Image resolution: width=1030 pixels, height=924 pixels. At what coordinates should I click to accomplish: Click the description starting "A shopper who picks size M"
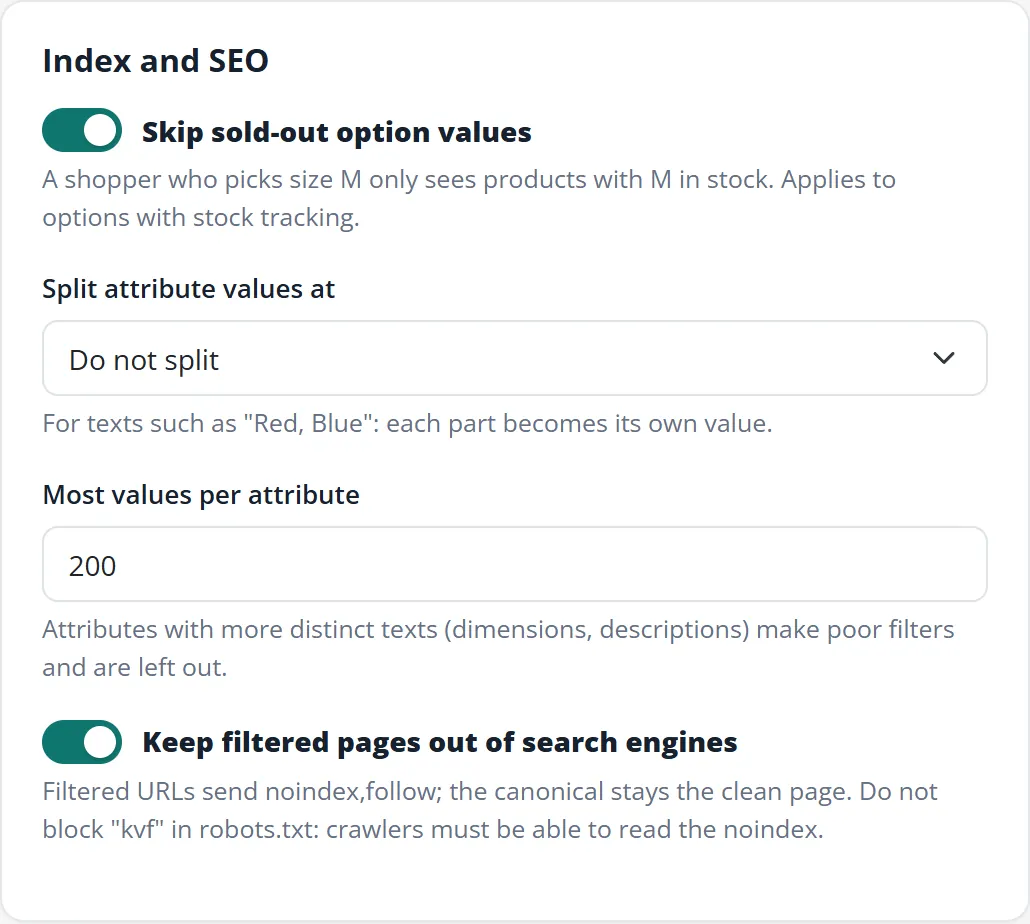click(x=469, y=198)
